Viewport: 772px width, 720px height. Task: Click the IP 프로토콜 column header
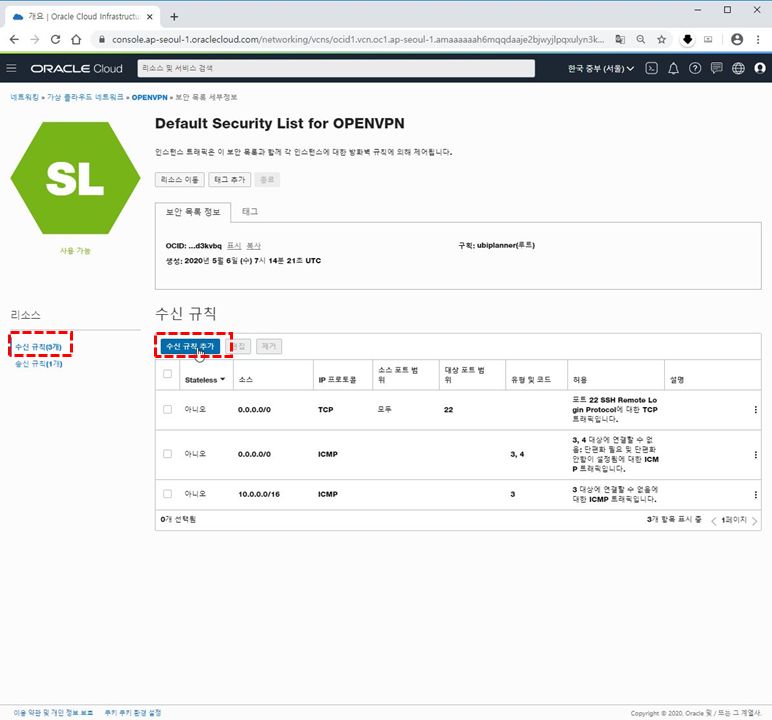click(x=337, y=380)
